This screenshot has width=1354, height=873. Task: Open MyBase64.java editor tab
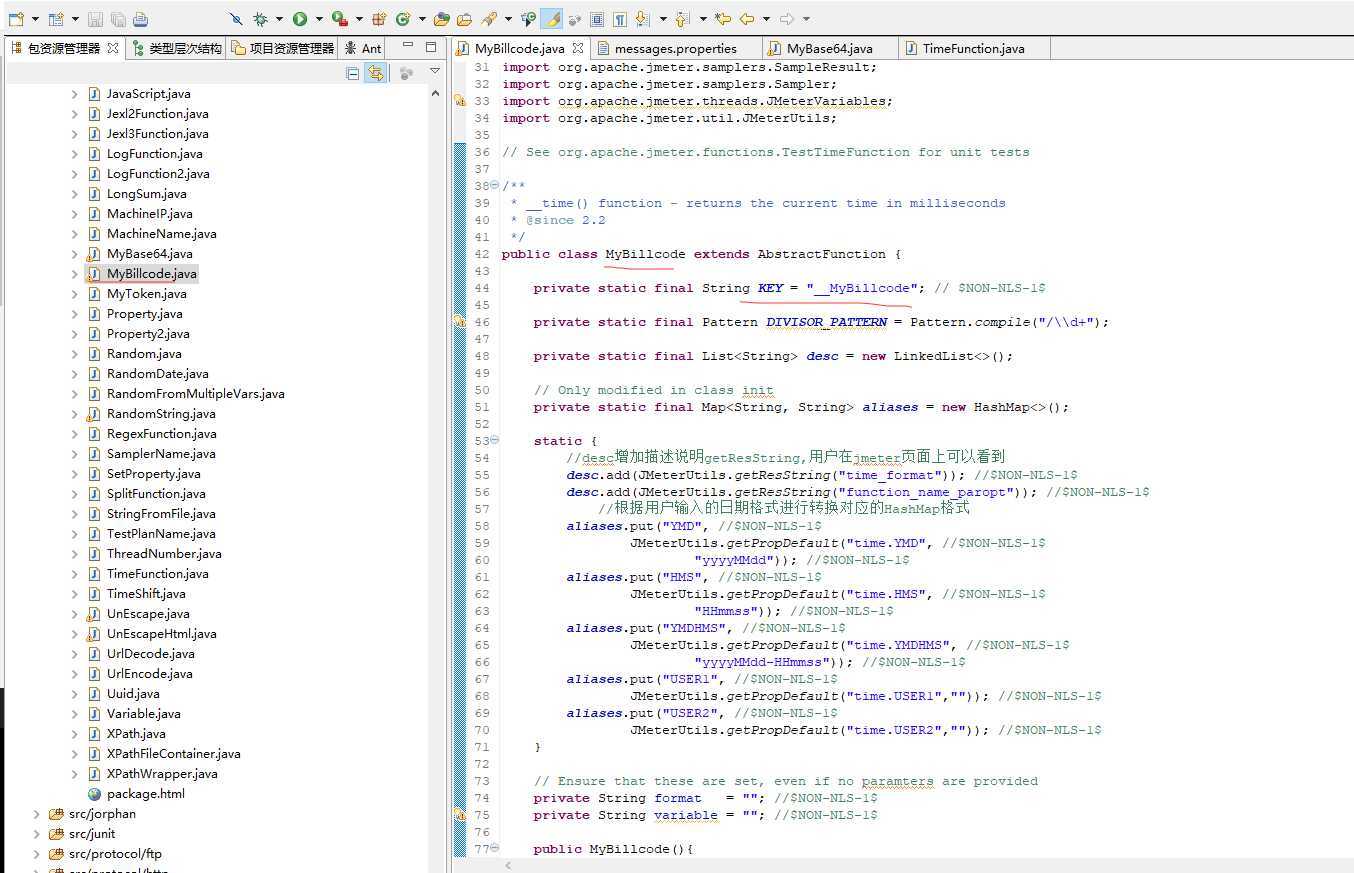point(829,48)
